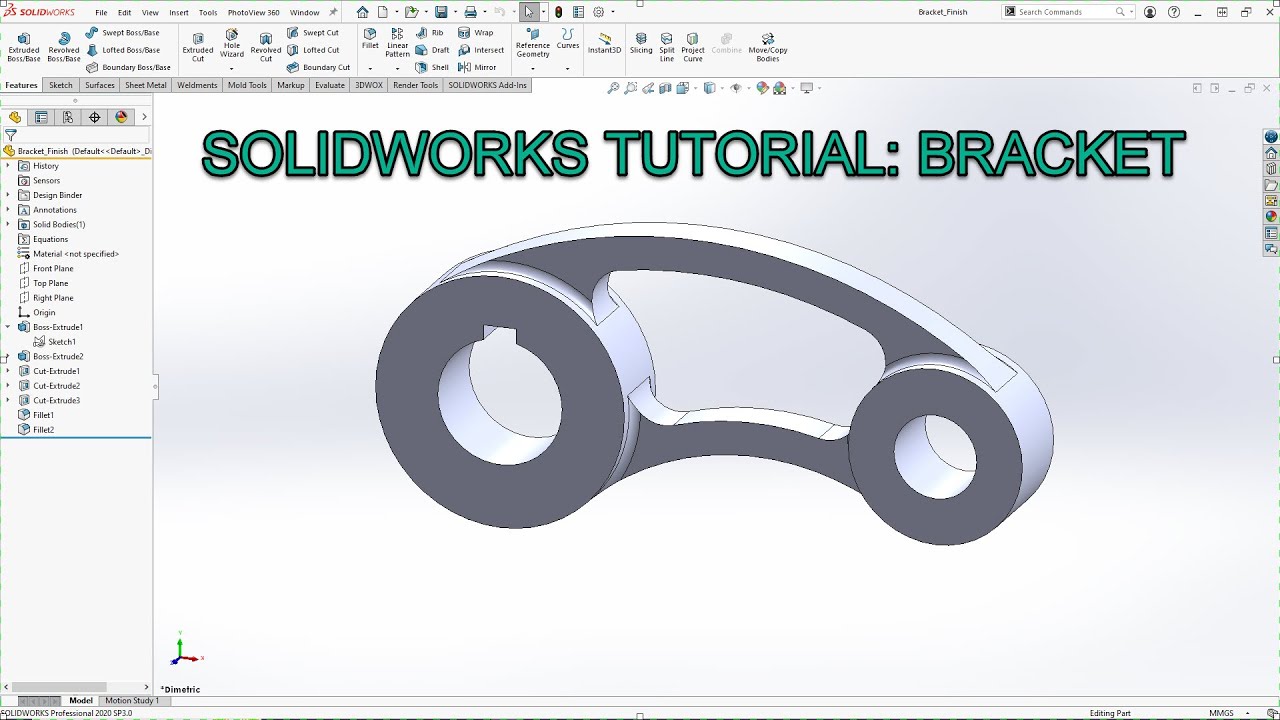Select the Fillet tool
This screenshot has width=1280, height=720.
click(370, 39)
